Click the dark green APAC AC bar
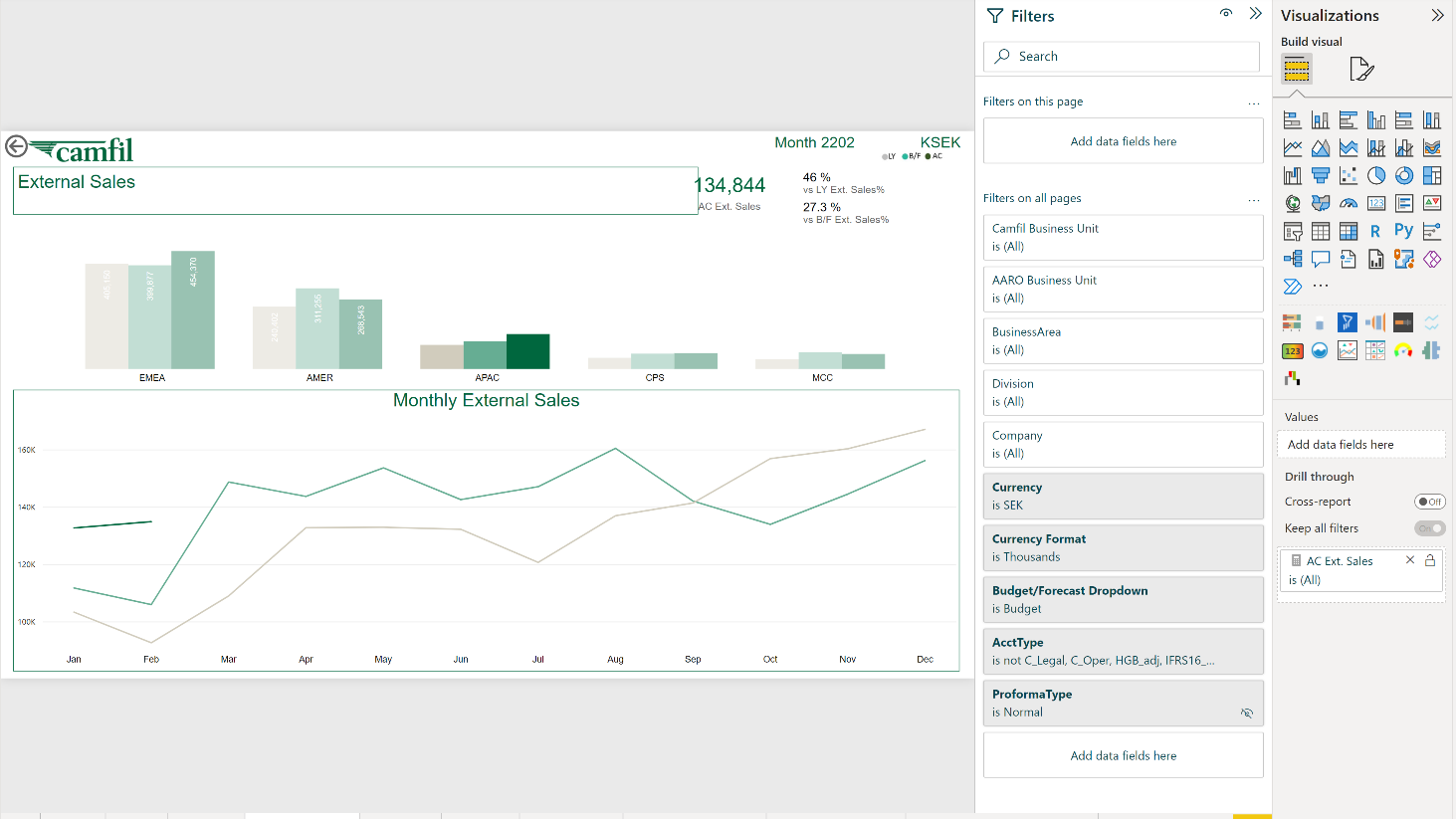Screen dimensions: 1456x819 [x=527, y=352]
